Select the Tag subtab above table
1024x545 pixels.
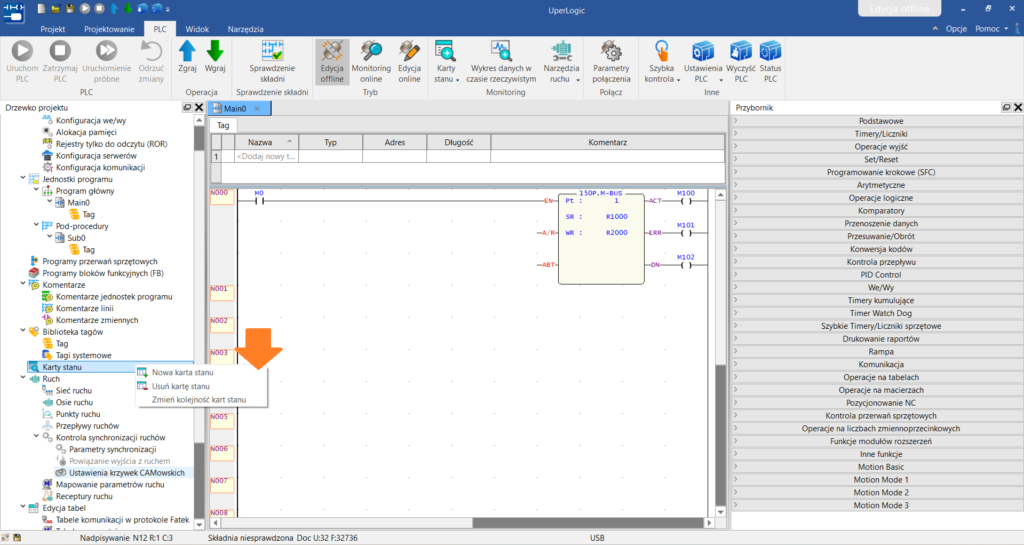point(223,125)
